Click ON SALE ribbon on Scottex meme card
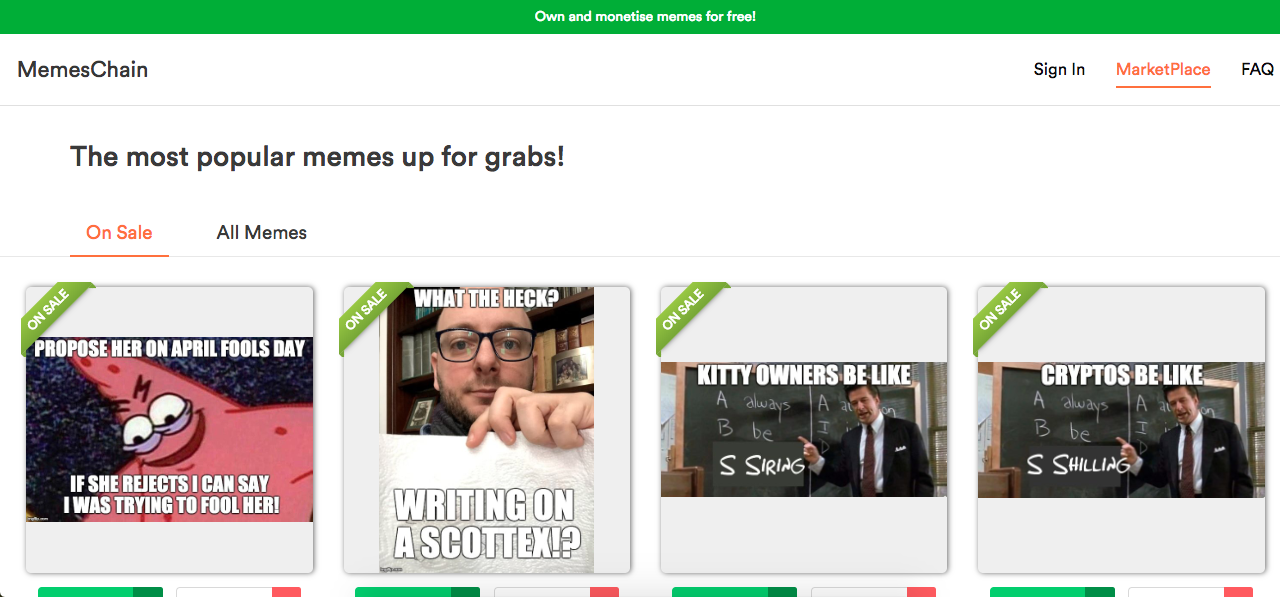This screenshot has width=1280, height=597. pyautogui.click(x=370, y=312)
